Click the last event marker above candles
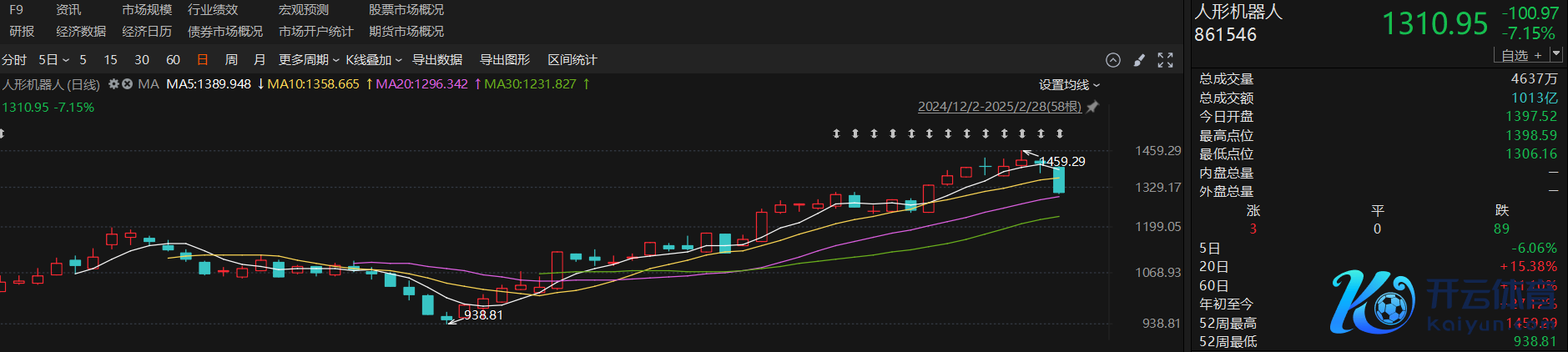 point(1059,133)
